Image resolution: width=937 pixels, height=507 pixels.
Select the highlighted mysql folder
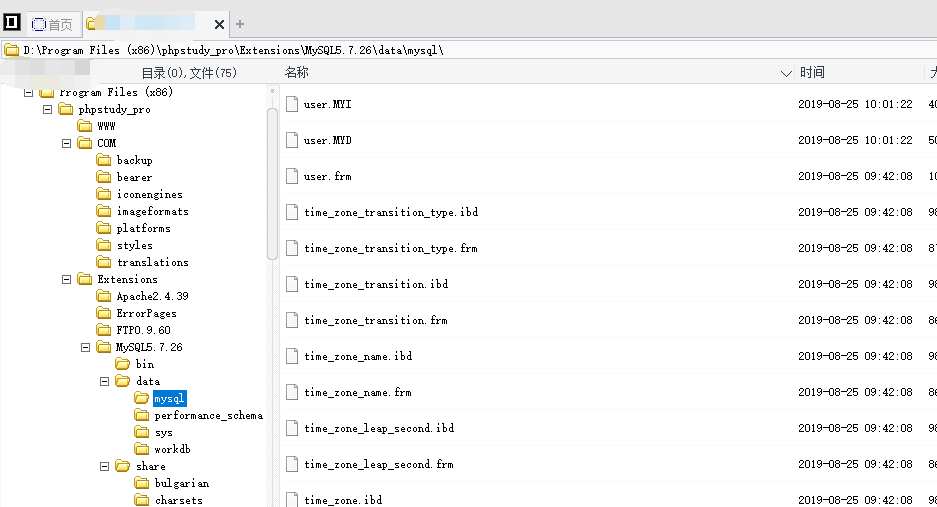[x=170, y=398]
